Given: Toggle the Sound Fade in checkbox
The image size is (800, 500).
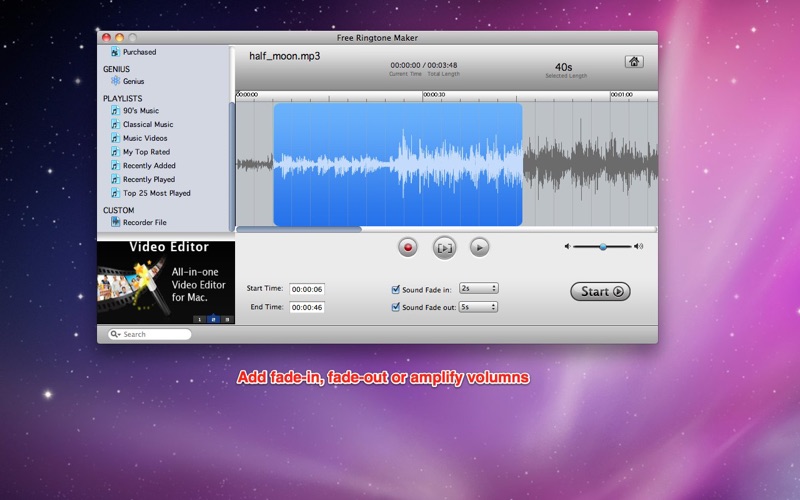Looking at the screenshot, I should 395,290.
